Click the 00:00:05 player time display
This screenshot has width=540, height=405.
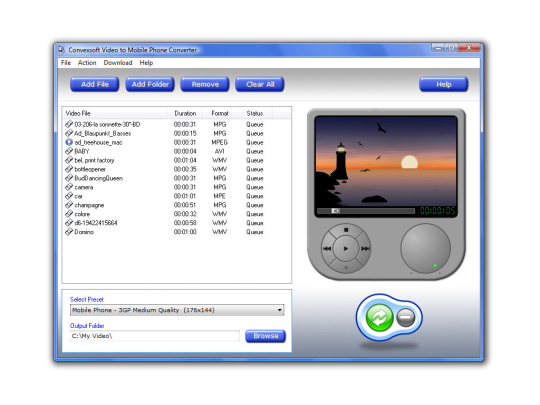(437, 211)
